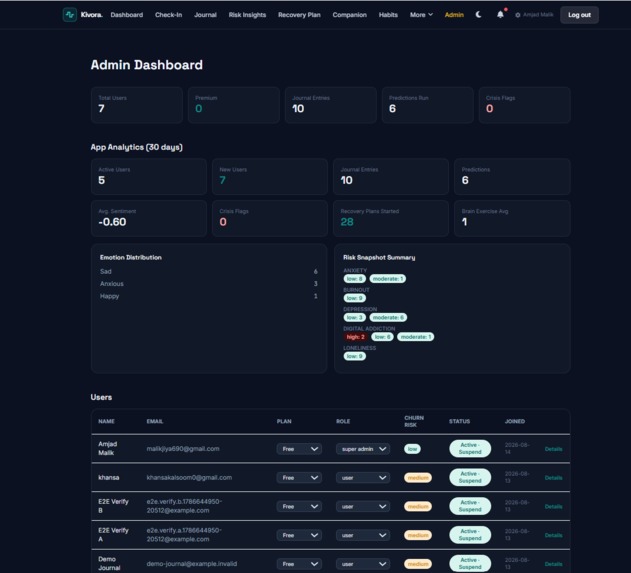Click the Anxiety moderate: 1 badge
631x573 pixels.
(388, 278)
